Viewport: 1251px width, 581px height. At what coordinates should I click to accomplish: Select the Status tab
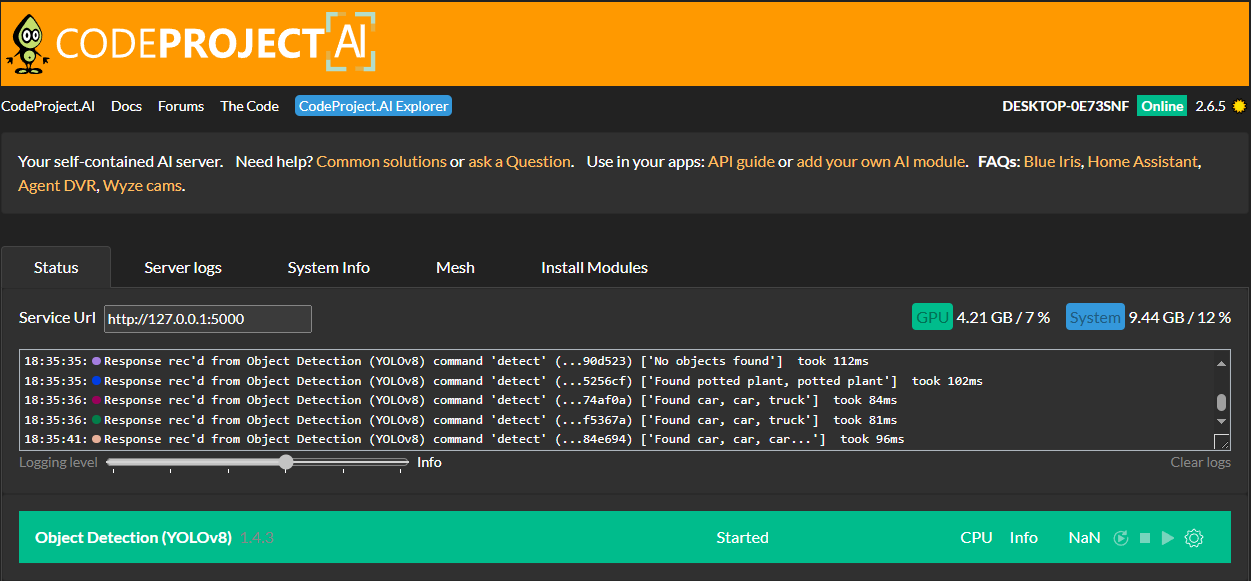click(56, 267)
